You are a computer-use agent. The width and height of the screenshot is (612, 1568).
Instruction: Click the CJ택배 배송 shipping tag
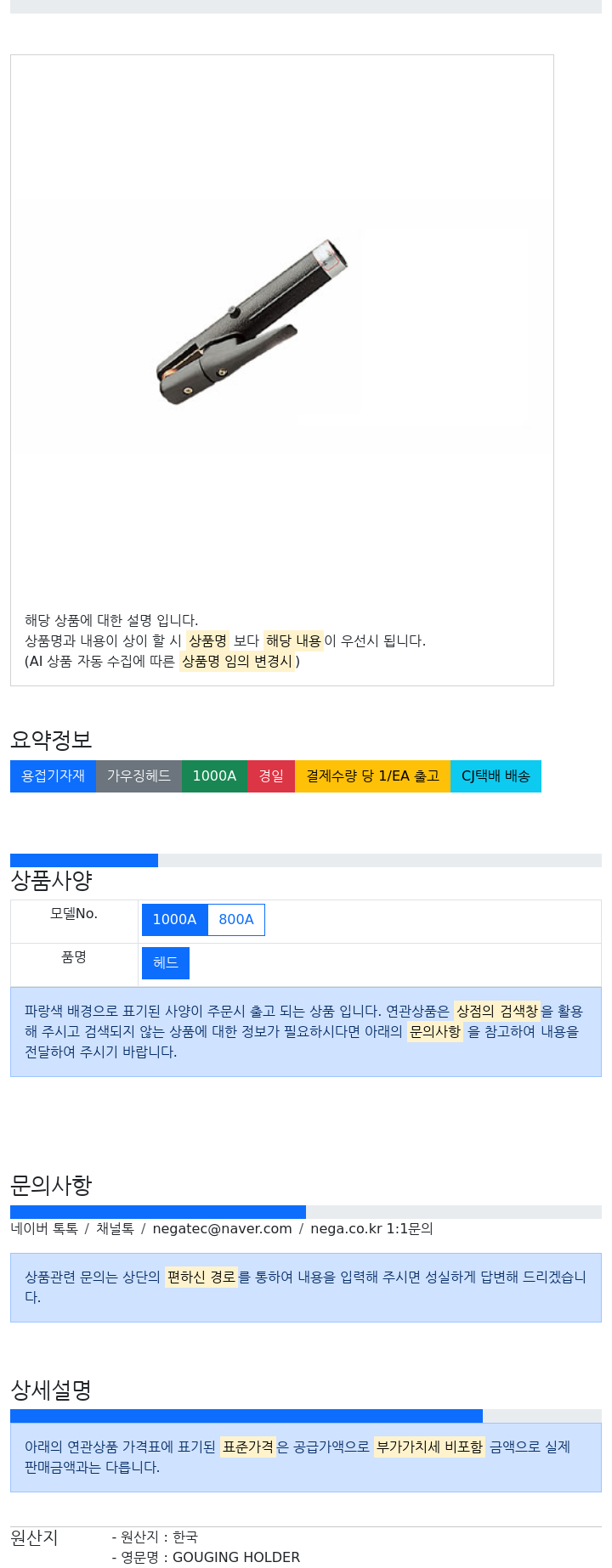tap(496, 776)
